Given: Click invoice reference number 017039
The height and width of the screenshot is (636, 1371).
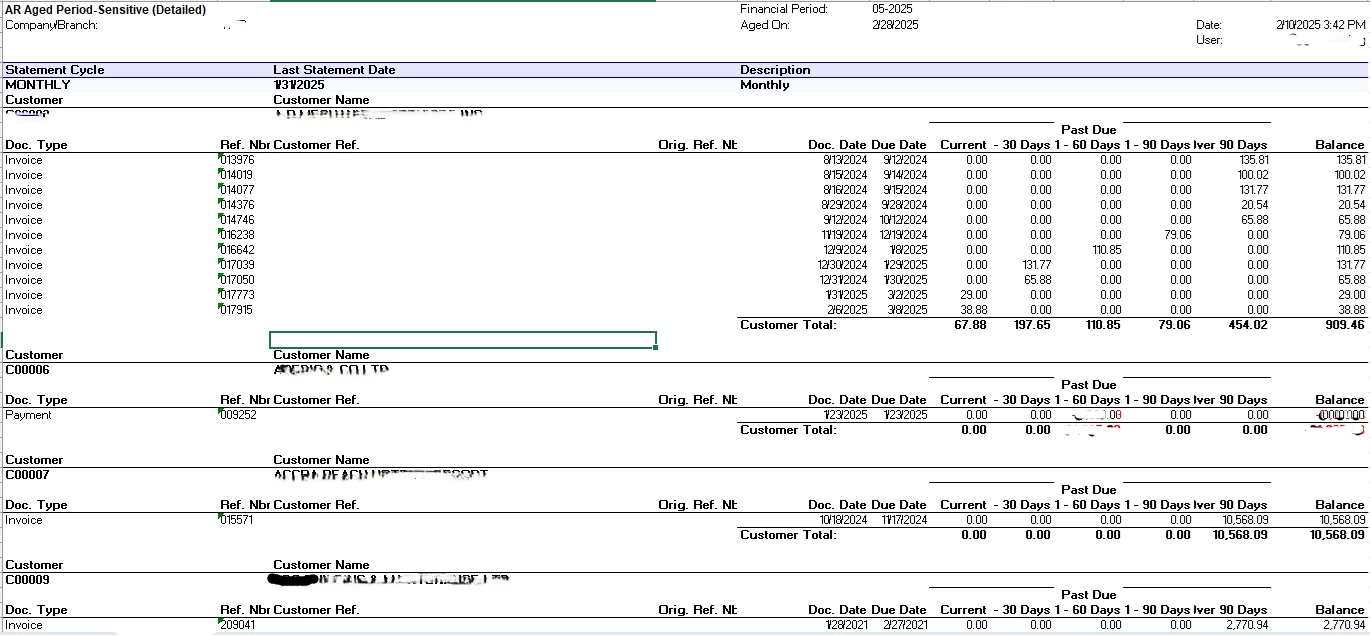Looking at the screenshot, I should [x=237, y=265].
